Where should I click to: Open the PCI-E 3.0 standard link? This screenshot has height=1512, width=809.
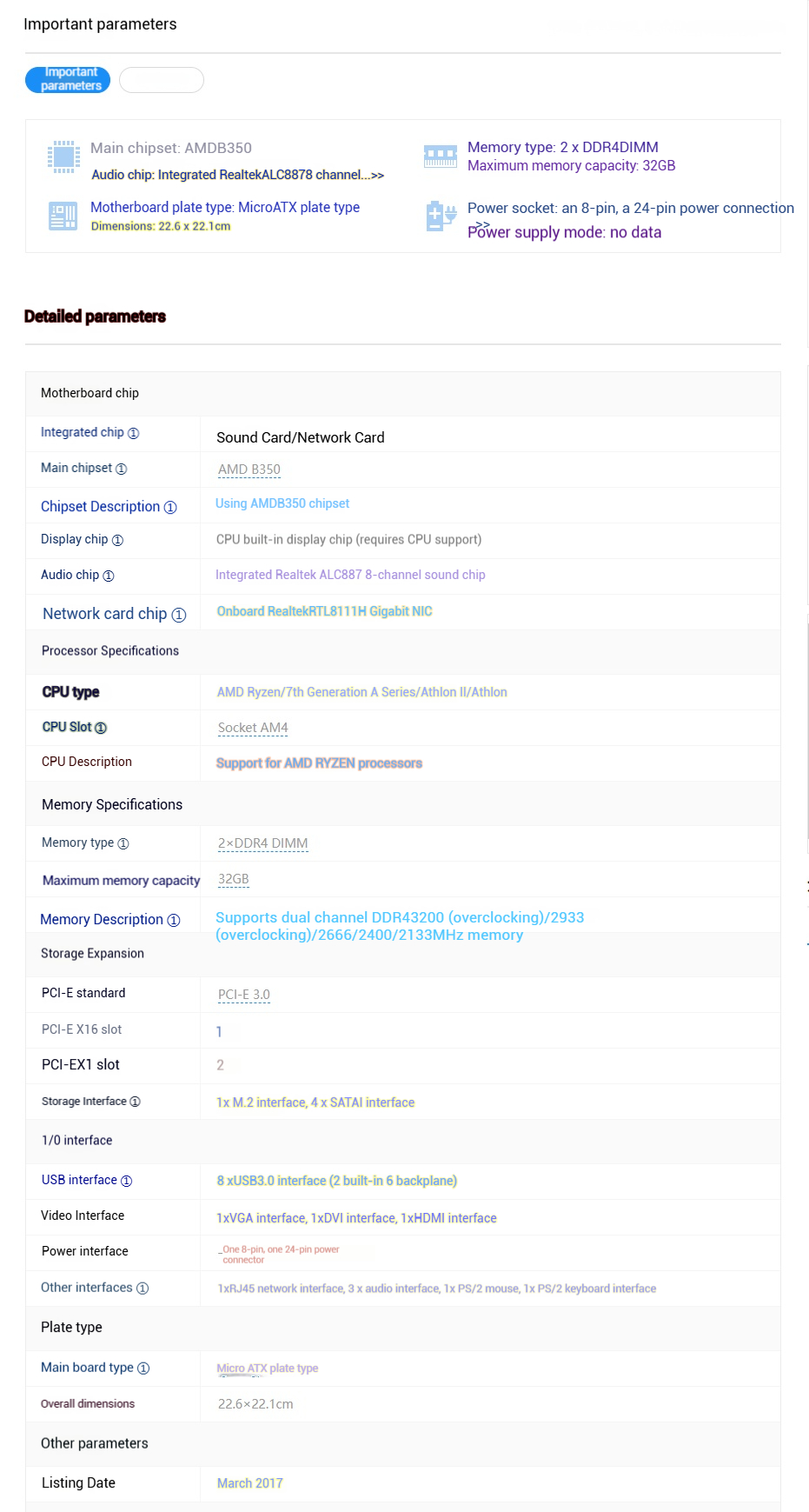[244, 995]
